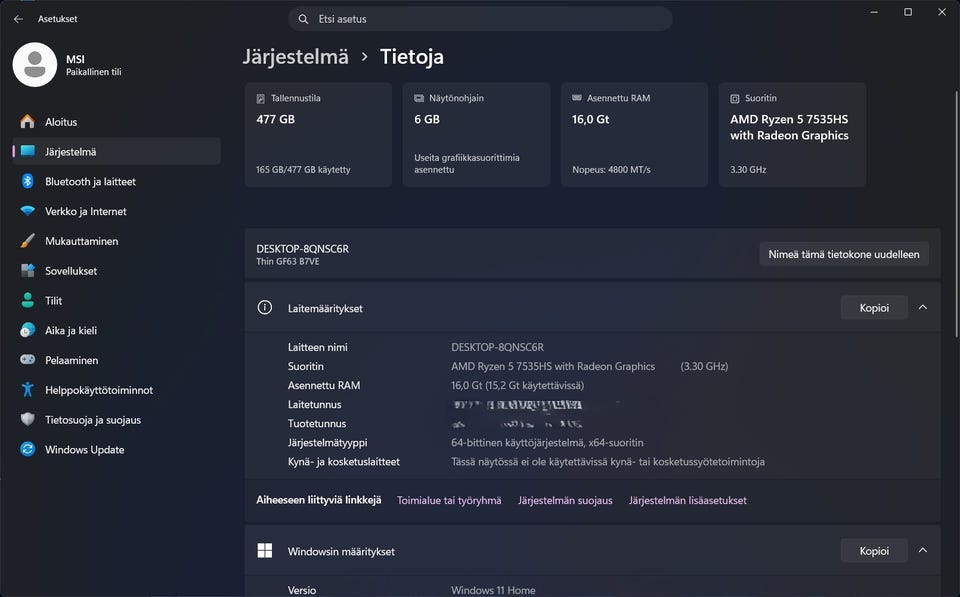Click Paikallinen tili under MSI
Viewport: 960px width, 597px height.
[x=94, y=72]
